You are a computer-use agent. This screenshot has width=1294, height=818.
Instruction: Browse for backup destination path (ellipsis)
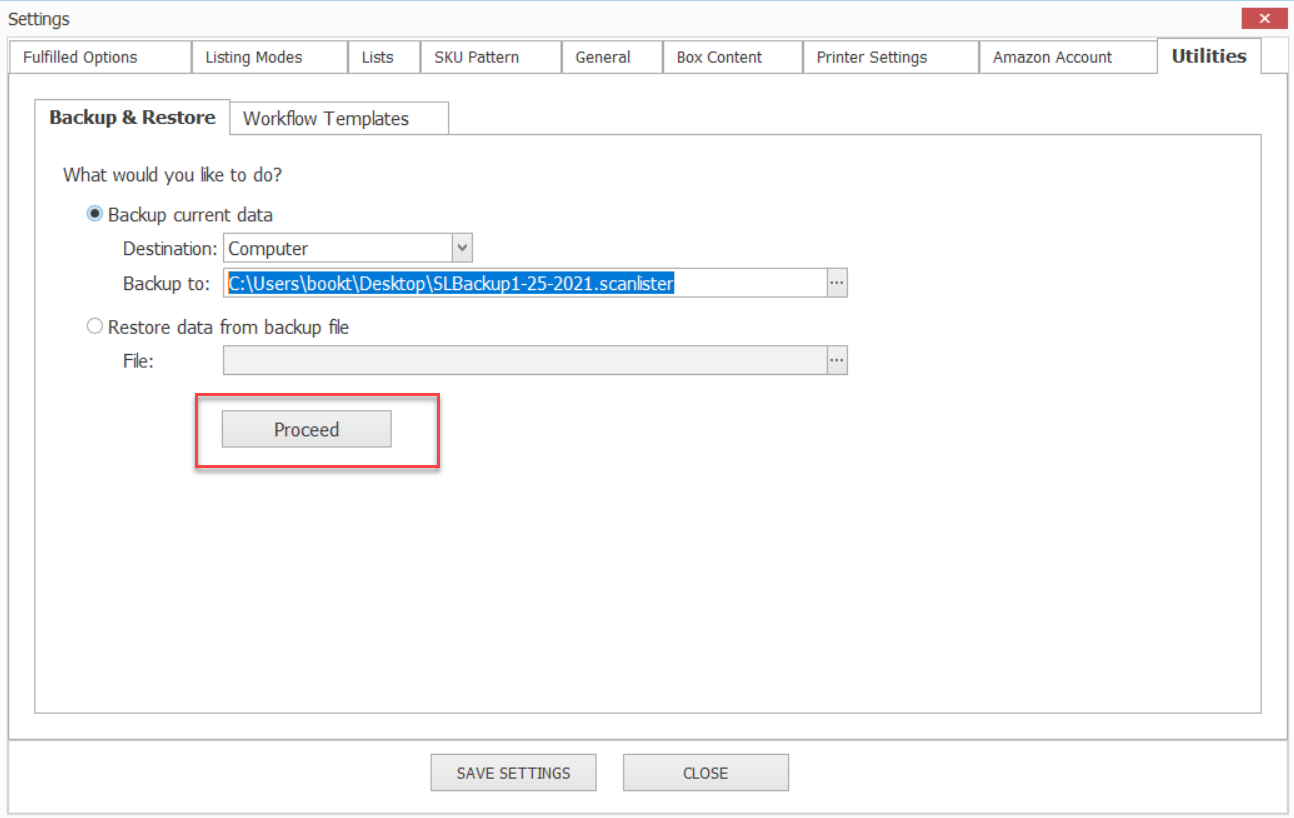pyautogui.click(x=837, y=283)
